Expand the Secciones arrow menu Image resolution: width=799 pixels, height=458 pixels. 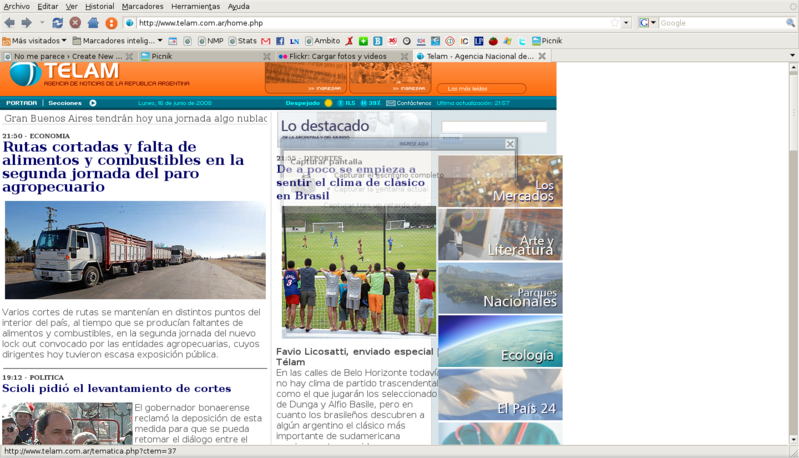[93, 103]
